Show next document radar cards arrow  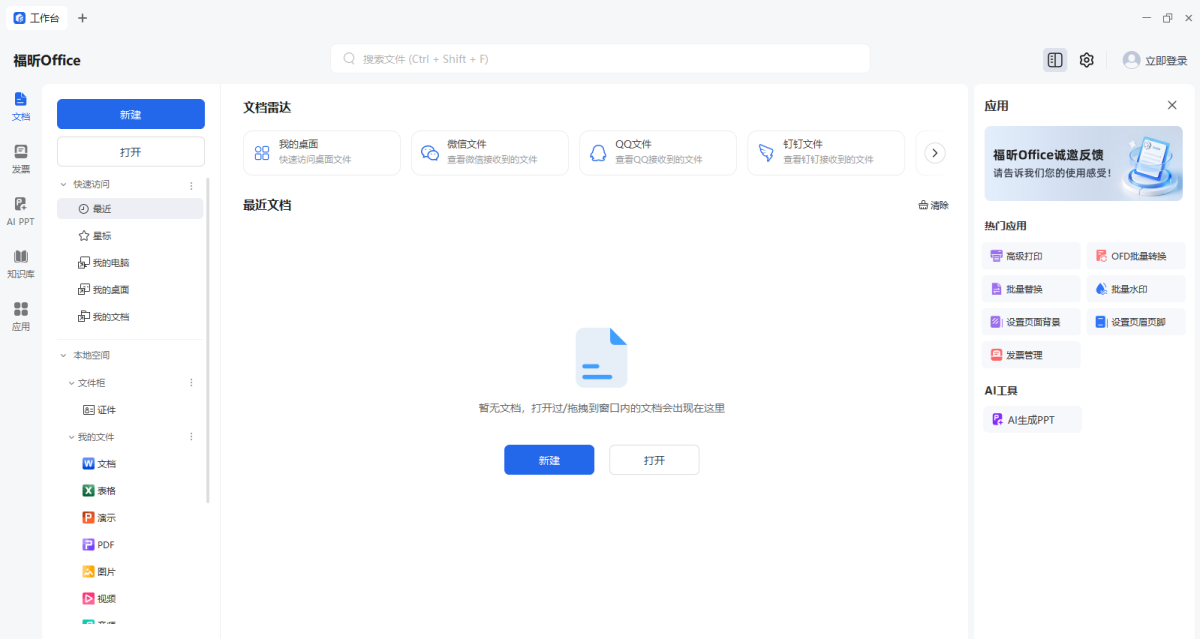click(935, 153)
